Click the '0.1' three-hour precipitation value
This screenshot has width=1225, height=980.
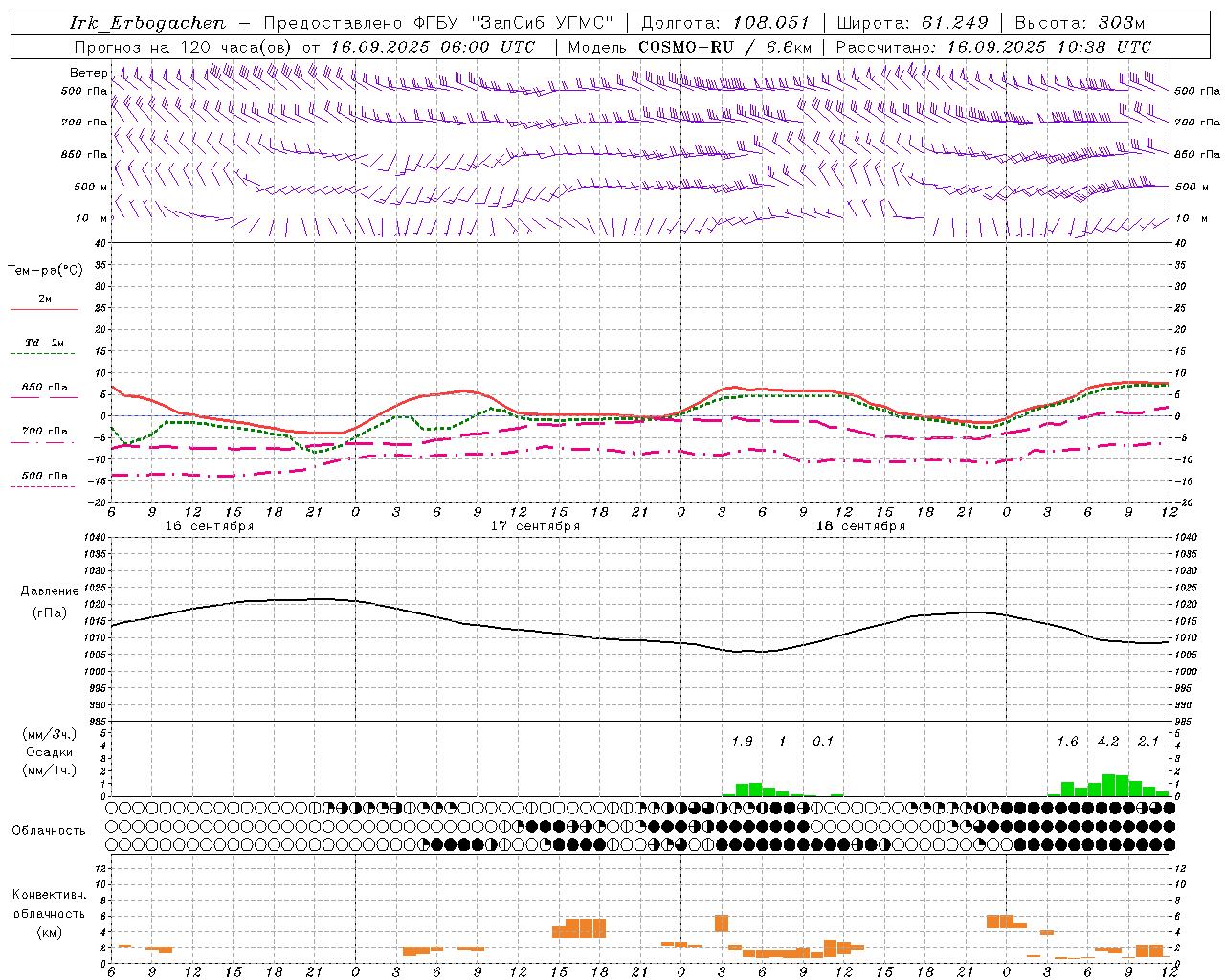(823, 742)
